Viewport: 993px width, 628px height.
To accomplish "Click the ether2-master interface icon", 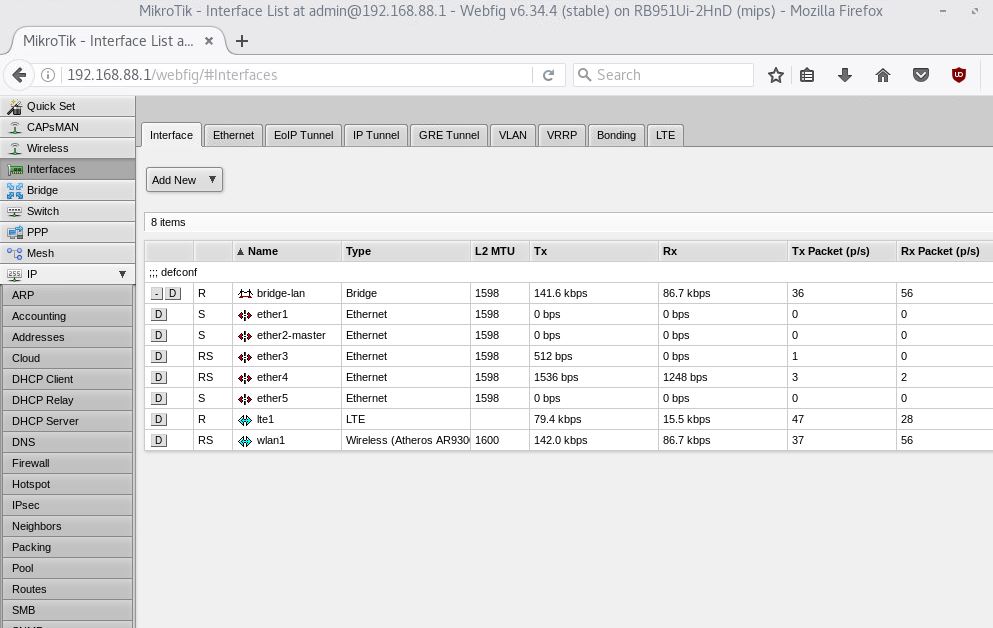I will 245,336.
